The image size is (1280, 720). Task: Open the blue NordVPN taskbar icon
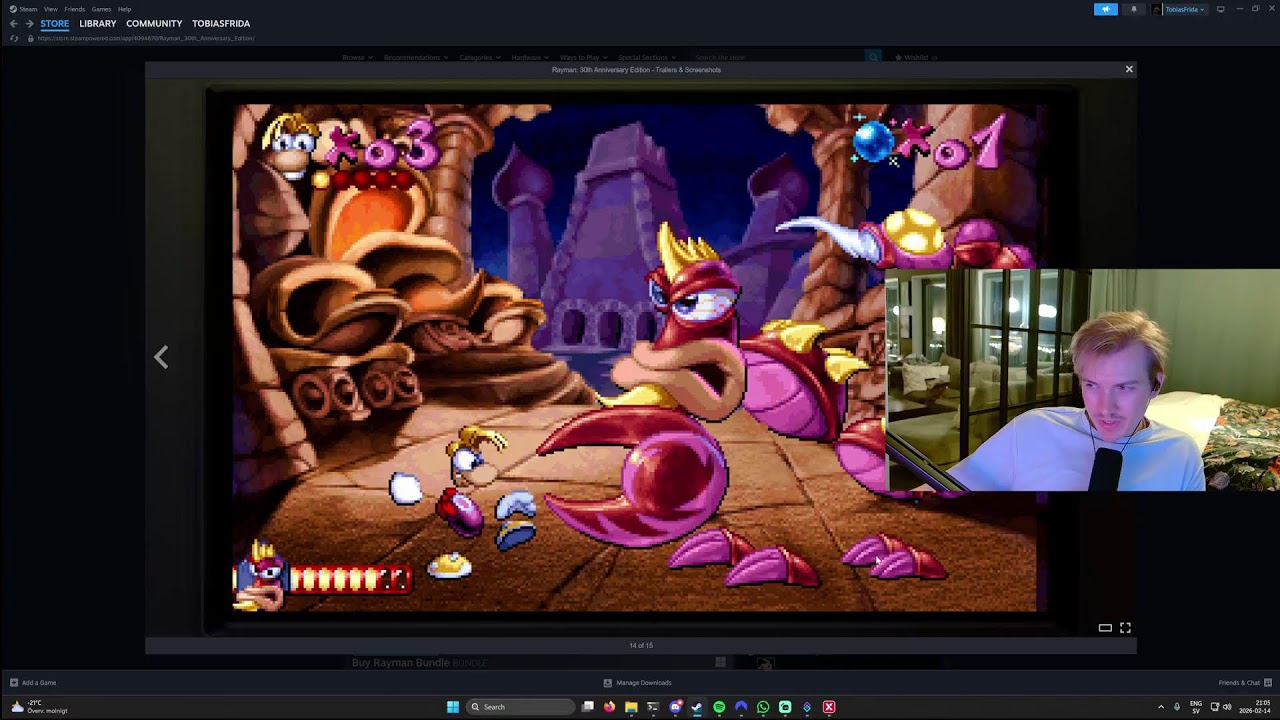click(741, 707)
